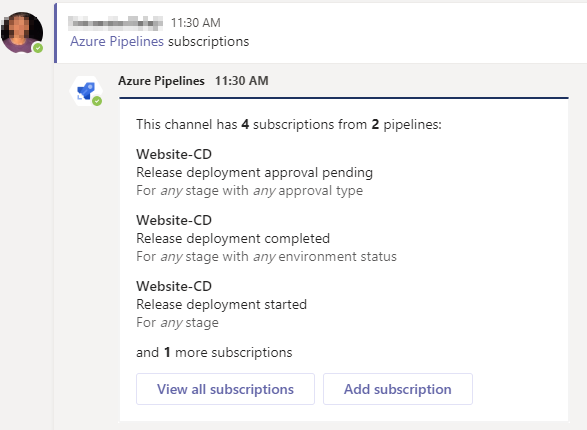Click the 'and 1 more subscriptions' text
The height and width of the screenshot is (430, 587).
click(x=214, y=353)
